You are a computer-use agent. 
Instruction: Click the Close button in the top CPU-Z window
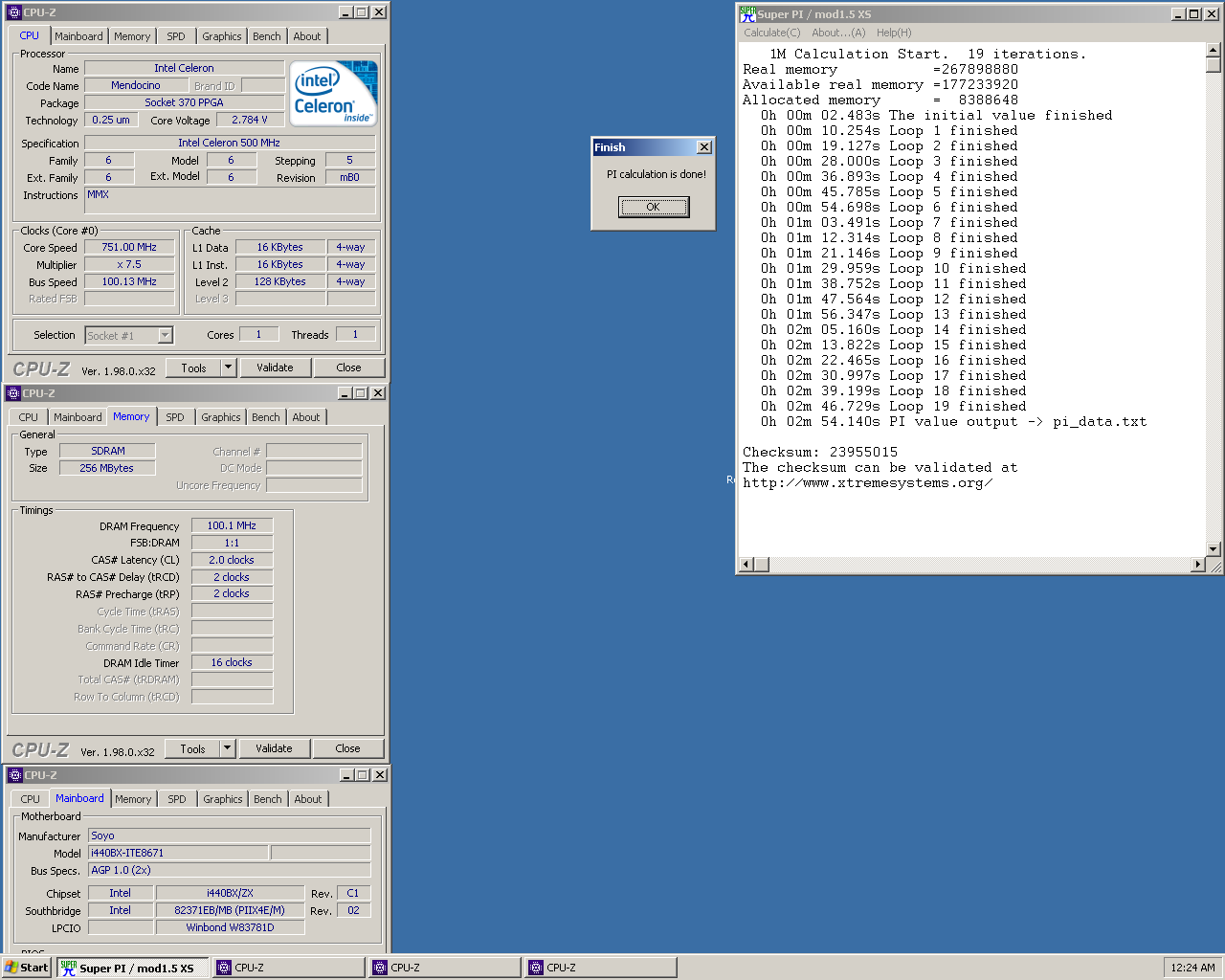pyautogui.click(x=348, y=367)
